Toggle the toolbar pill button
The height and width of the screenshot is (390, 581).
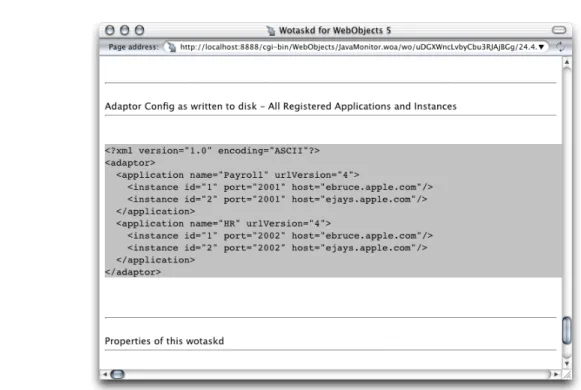(x=559, y=30)
